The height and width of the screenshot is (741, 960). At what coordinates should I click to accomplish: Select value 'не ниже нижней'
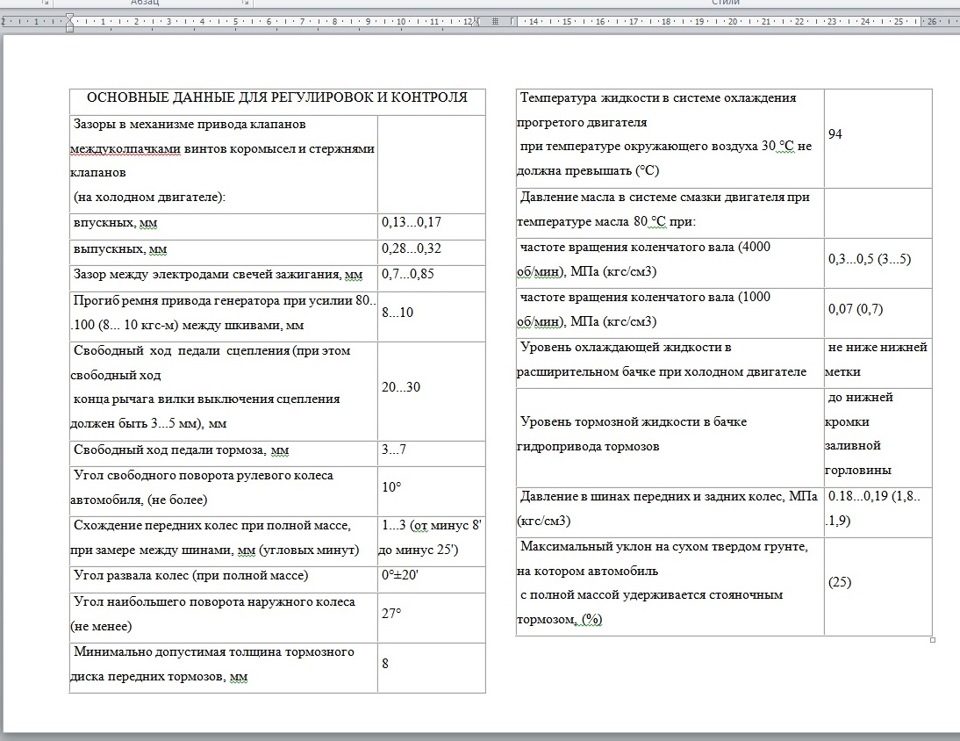tap(877, 347)
